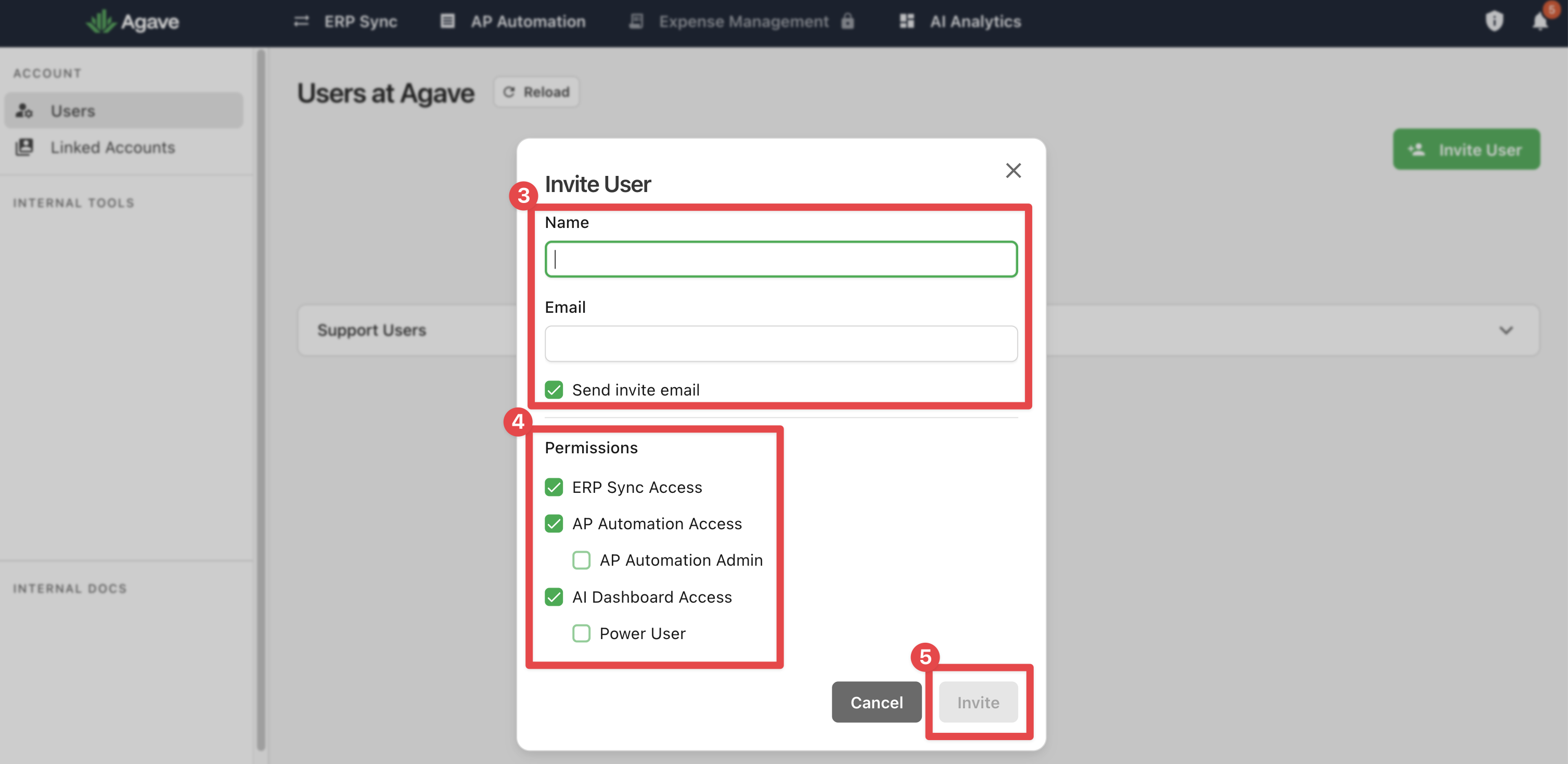Open the Expense Management tab
Image resolution: width=1568 pixels, height=764 pixels.
[741, 22]
